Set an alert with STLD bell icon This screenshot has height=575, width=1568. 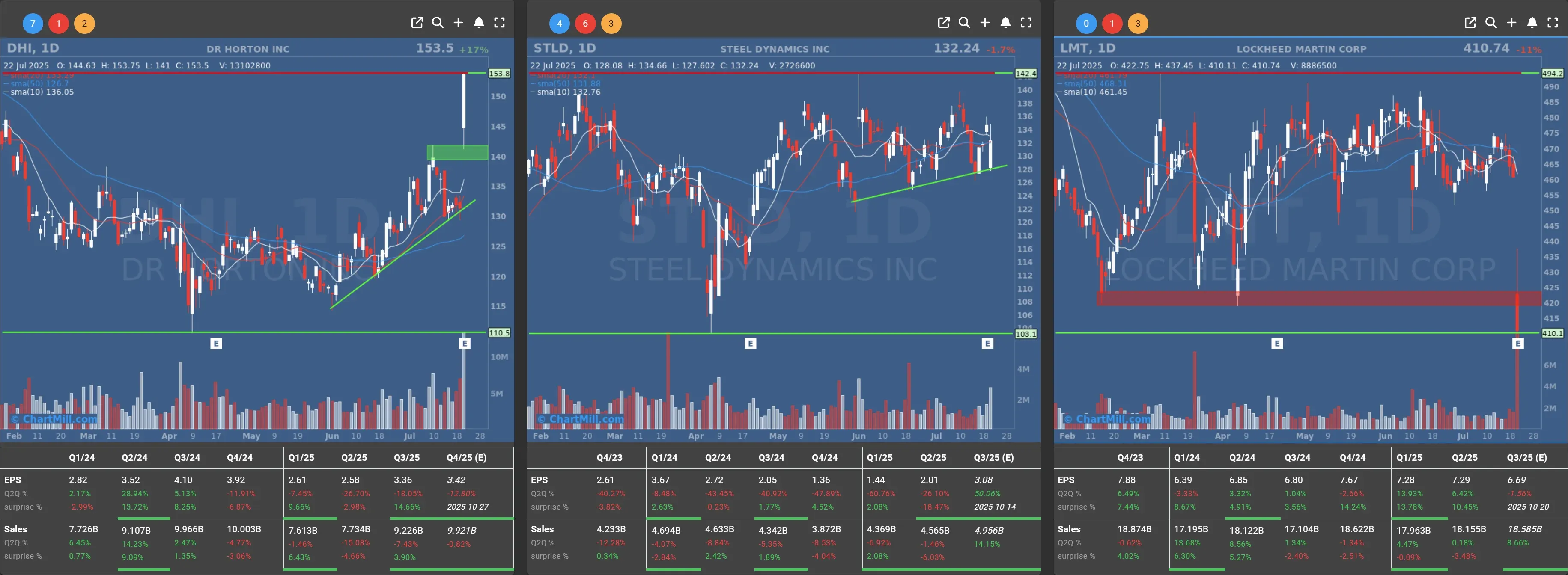[x=1005, y=23]
